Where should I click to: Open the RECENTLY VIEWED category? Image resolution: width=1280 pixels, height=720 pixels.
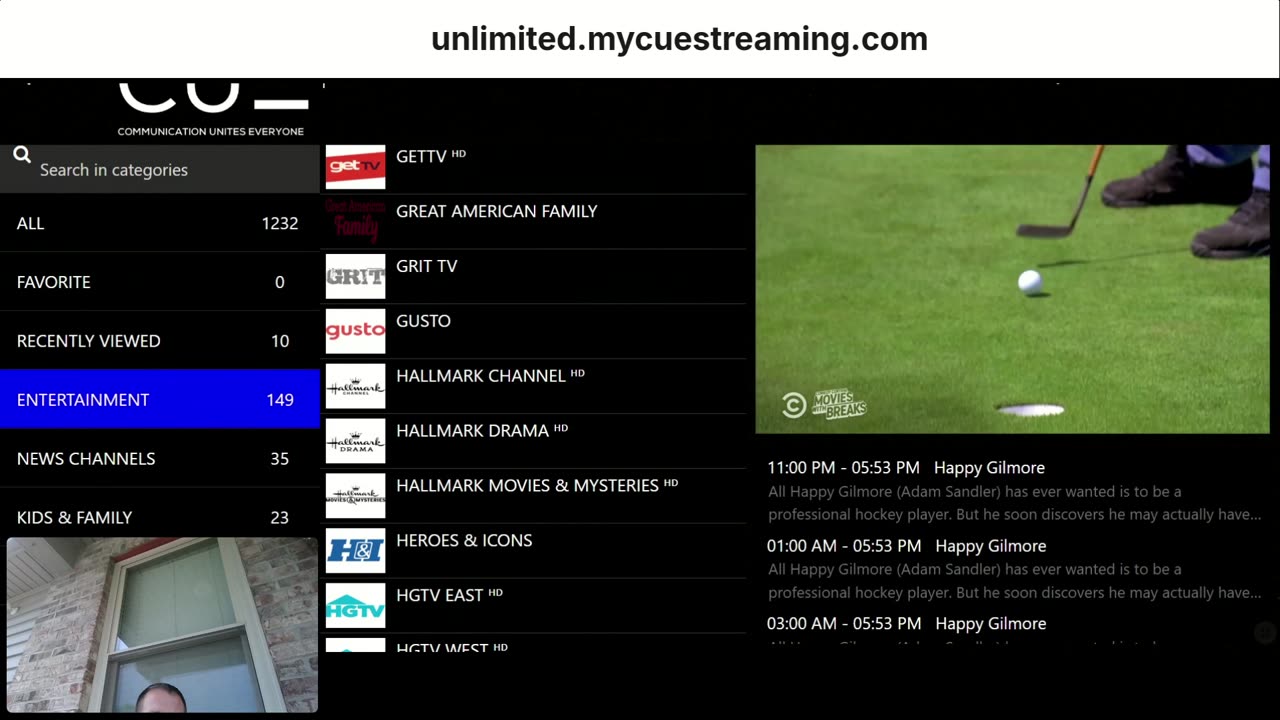click(x=160, y=341)
